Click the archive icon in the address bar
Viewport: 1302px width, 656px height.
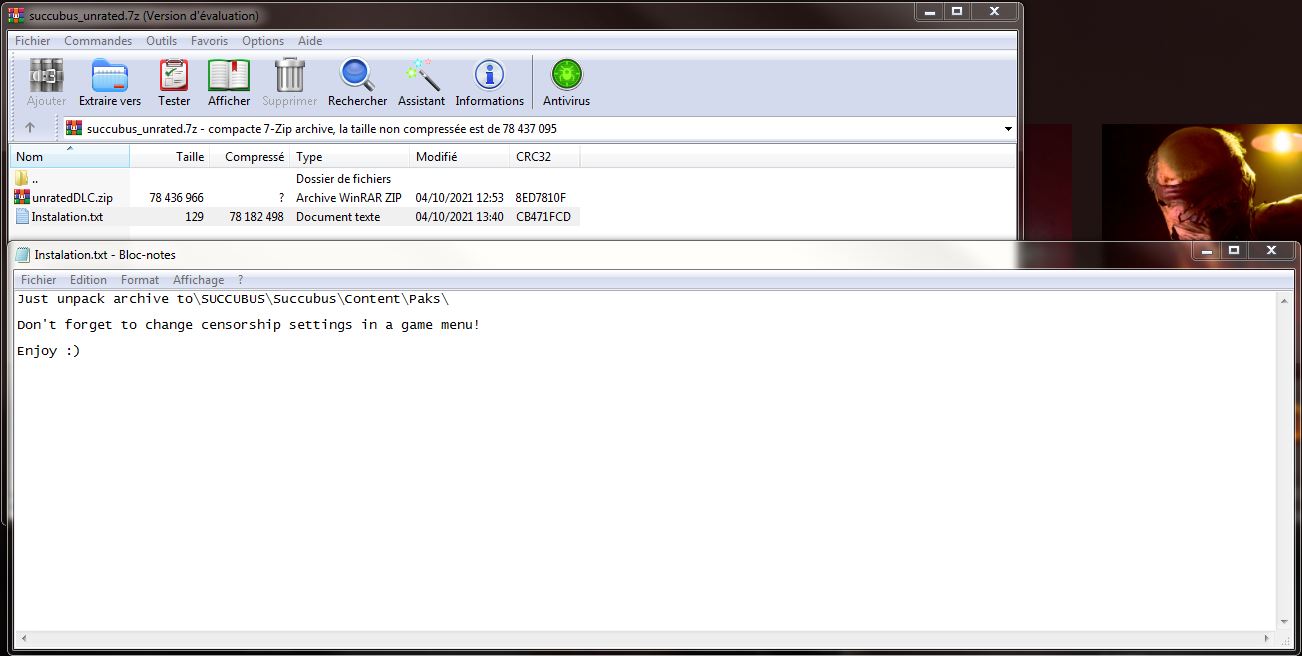[x=74, y=128]
